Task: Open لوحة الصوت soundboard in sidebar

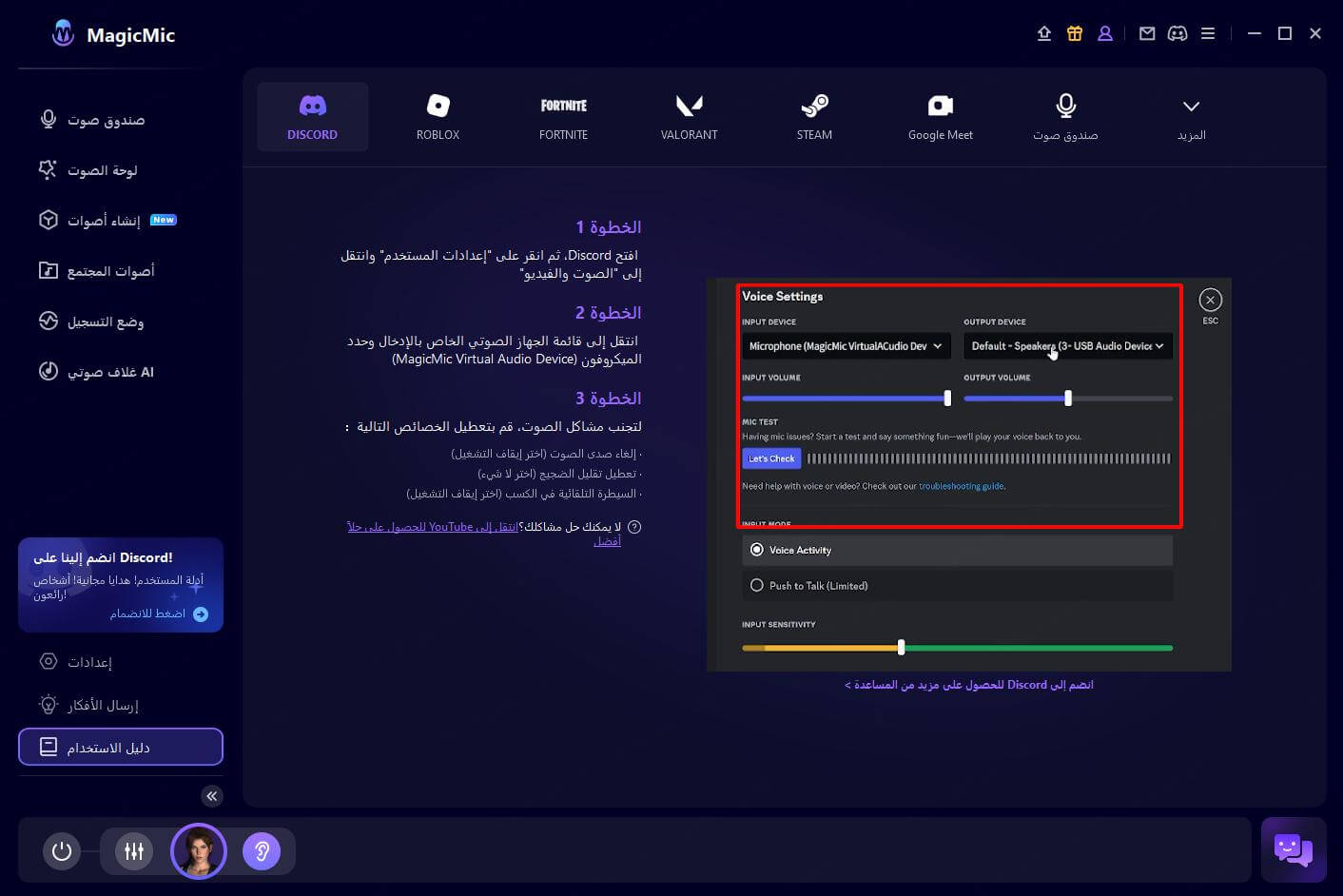Action: tap(121, 169)
